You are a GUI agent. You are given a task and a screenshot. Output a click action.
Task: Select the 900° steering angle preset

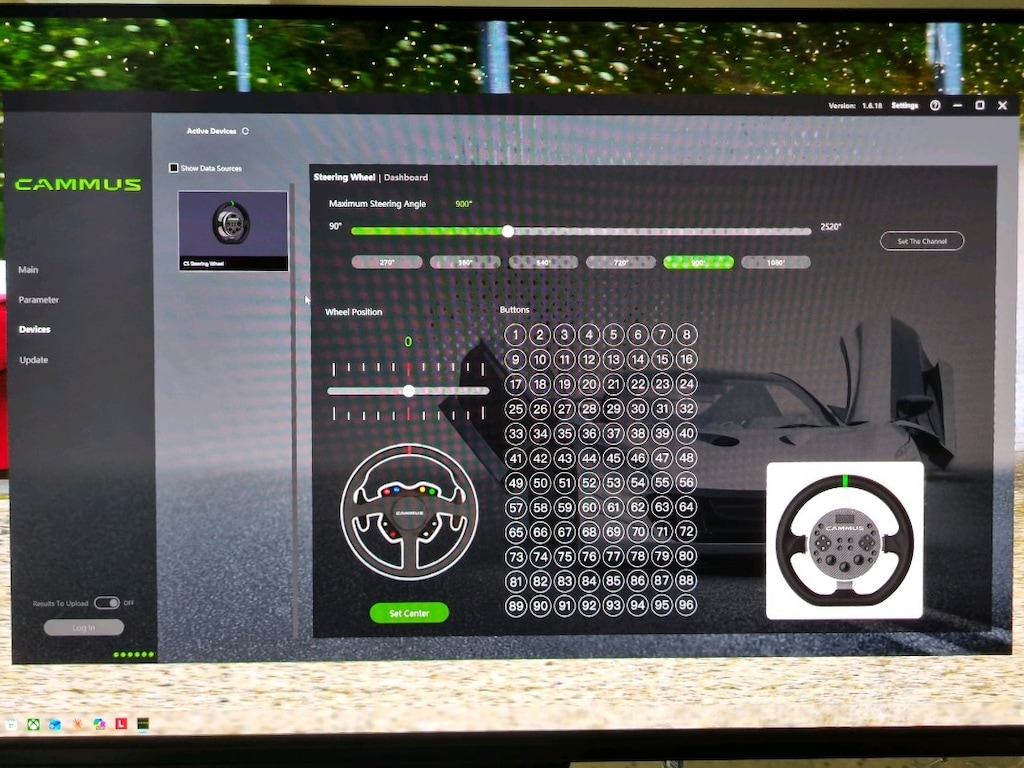698,263
